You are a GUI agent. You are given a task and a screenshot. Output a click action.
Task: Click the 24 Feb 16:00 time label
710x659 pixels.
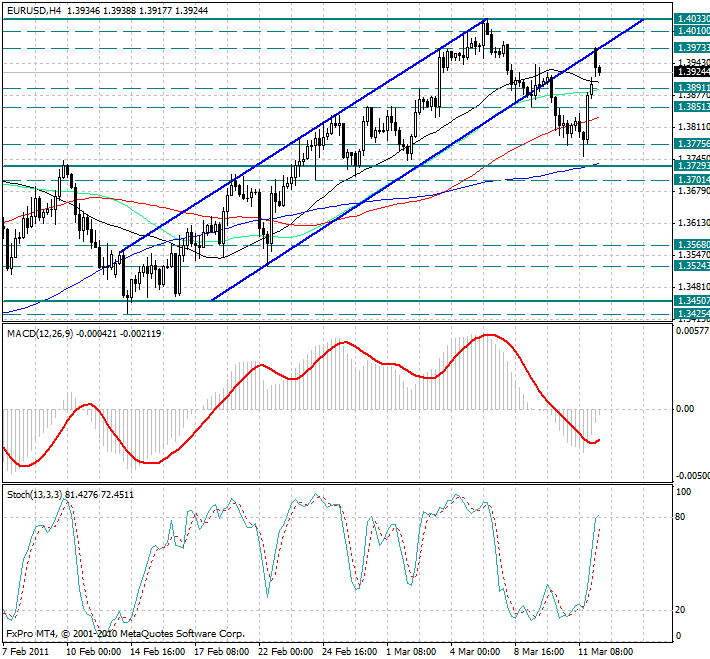[350, 652]
